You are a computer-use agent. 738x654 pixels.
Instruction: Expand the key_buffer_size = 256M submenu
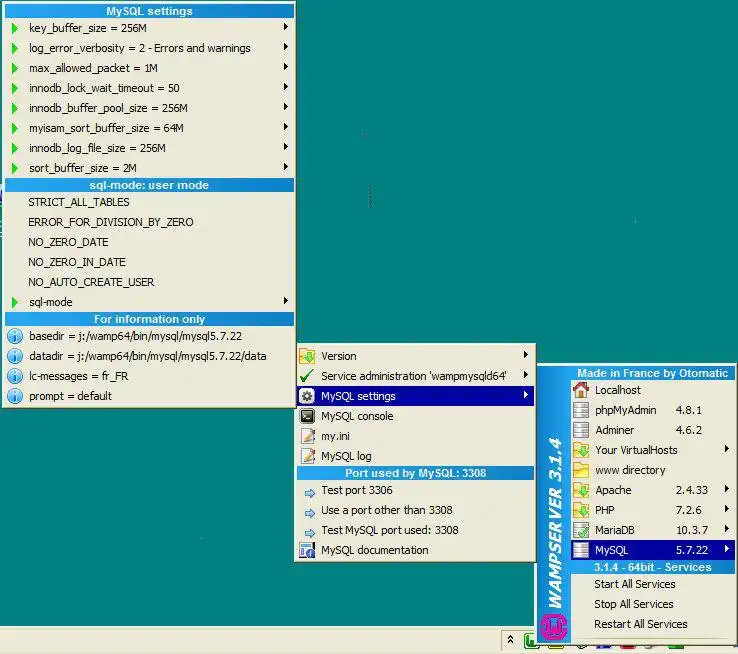(149, 28)
